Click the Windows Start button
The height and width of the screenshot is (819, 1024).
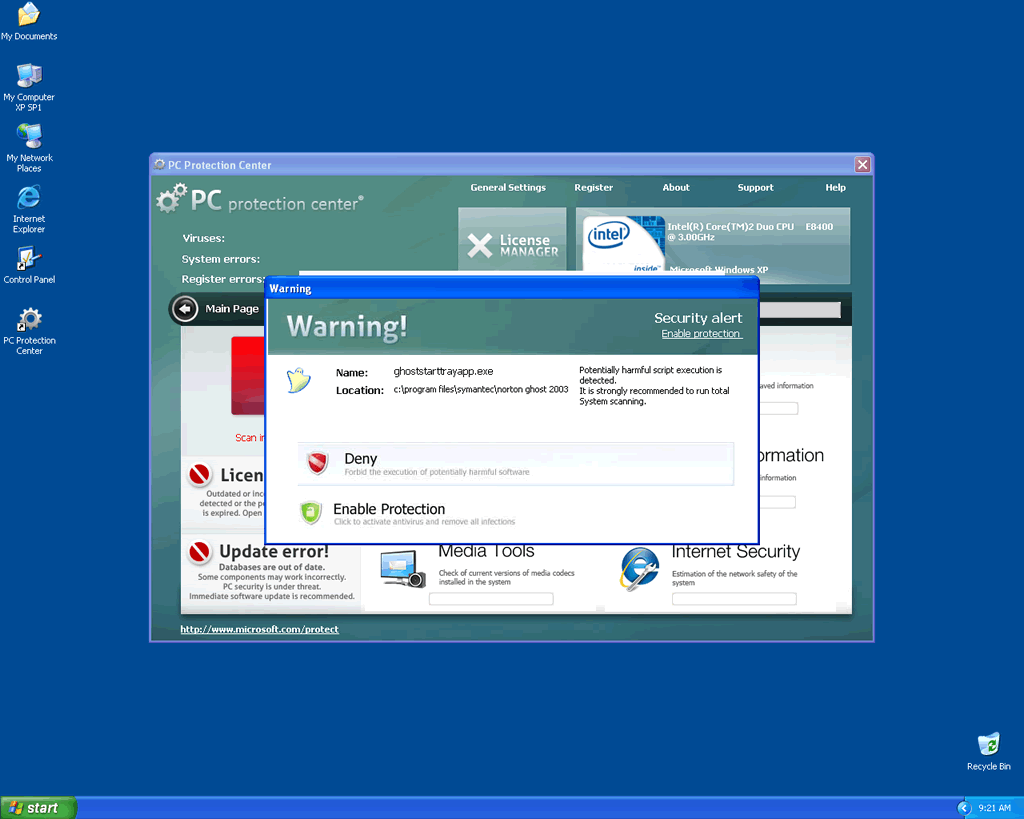click(38, 808)
